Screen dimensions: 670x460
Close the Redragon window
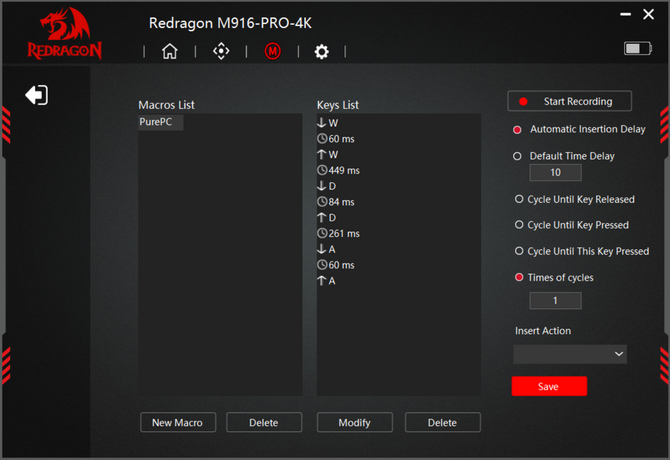(649, 15)
